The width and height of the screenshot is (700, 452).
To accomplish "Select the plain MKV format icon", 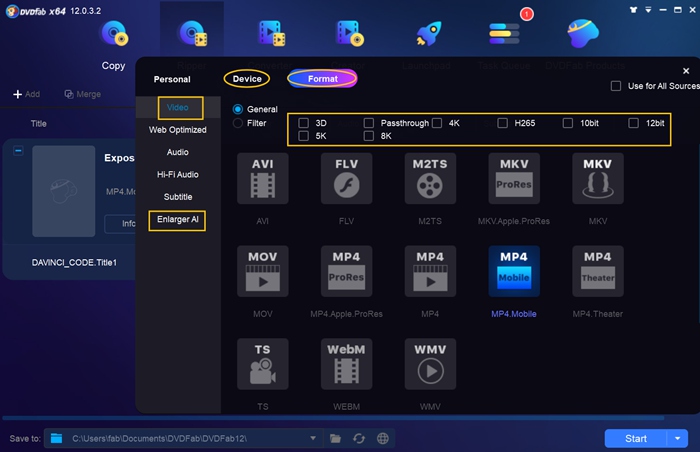I will coord(598,179).
